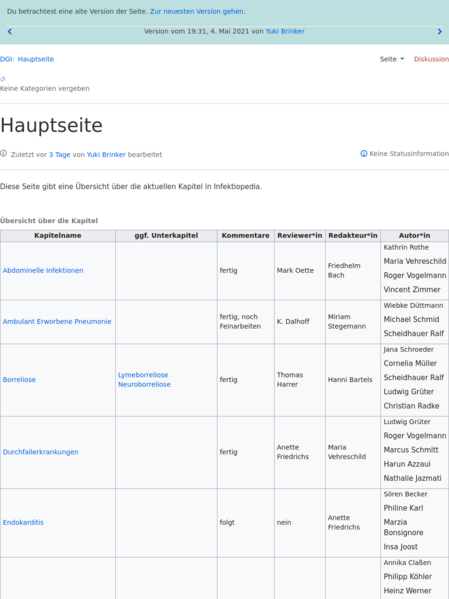
Task: Open Zur neuesten Version gehen link
Action: (197, 11)
